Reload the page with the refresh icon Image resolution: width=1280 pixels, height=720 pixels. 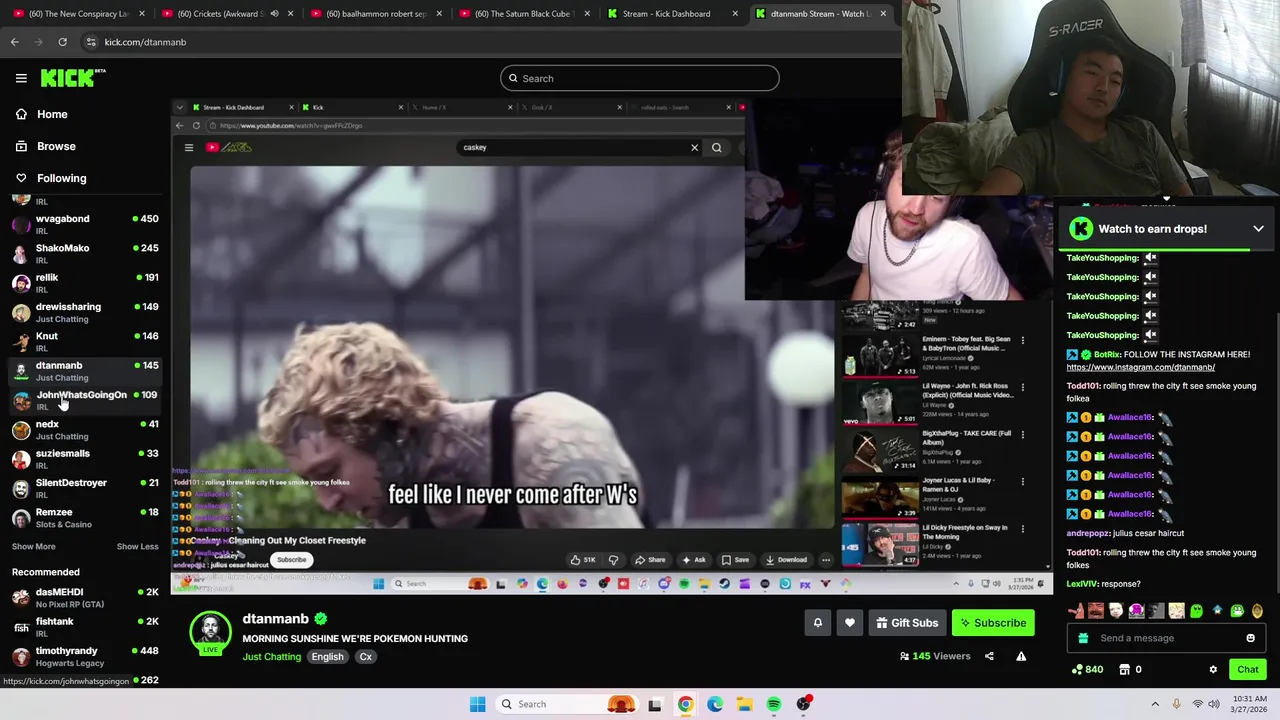coord(62,42)
